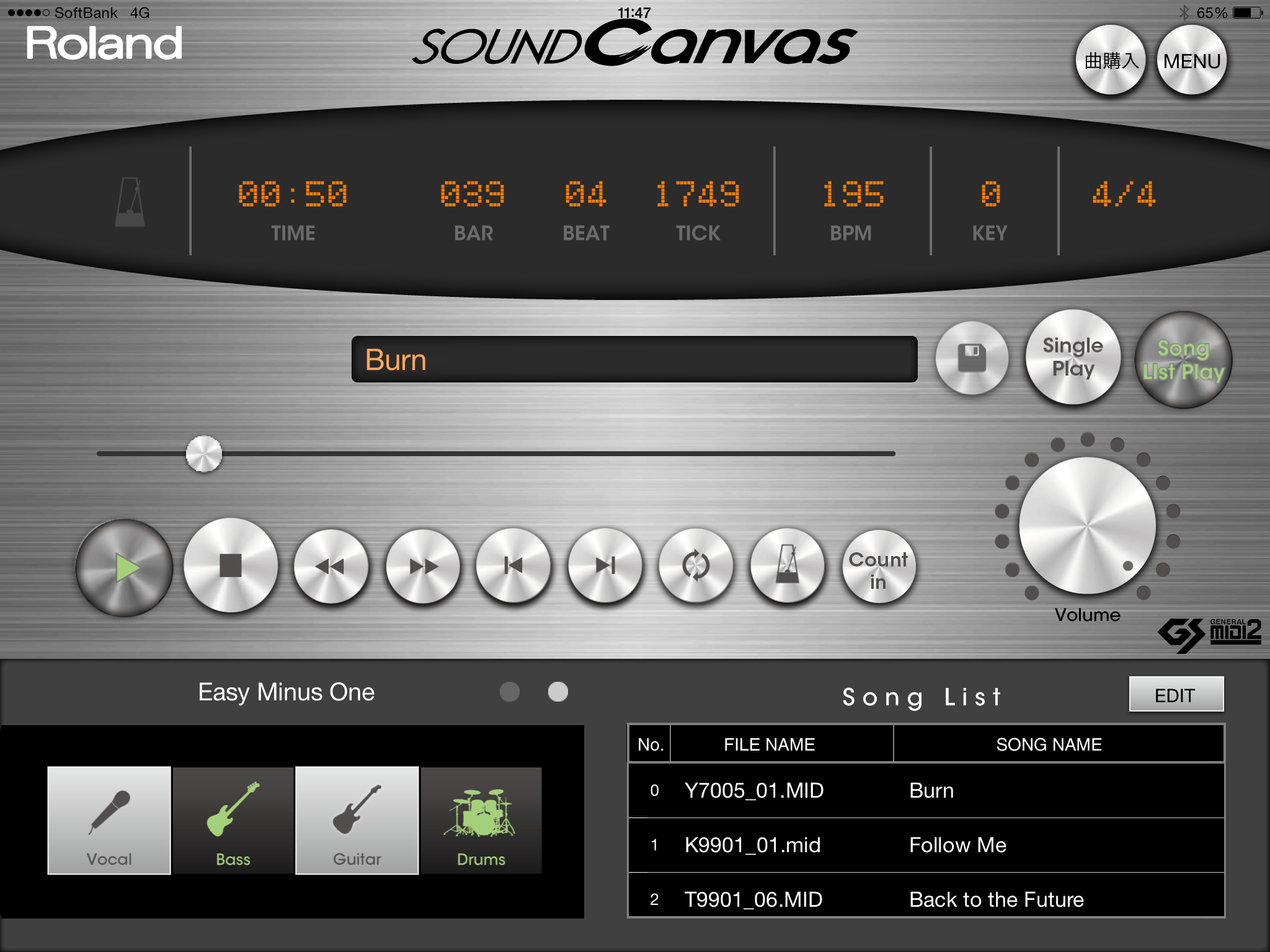Toggle the metronome click button

(788, 565)
